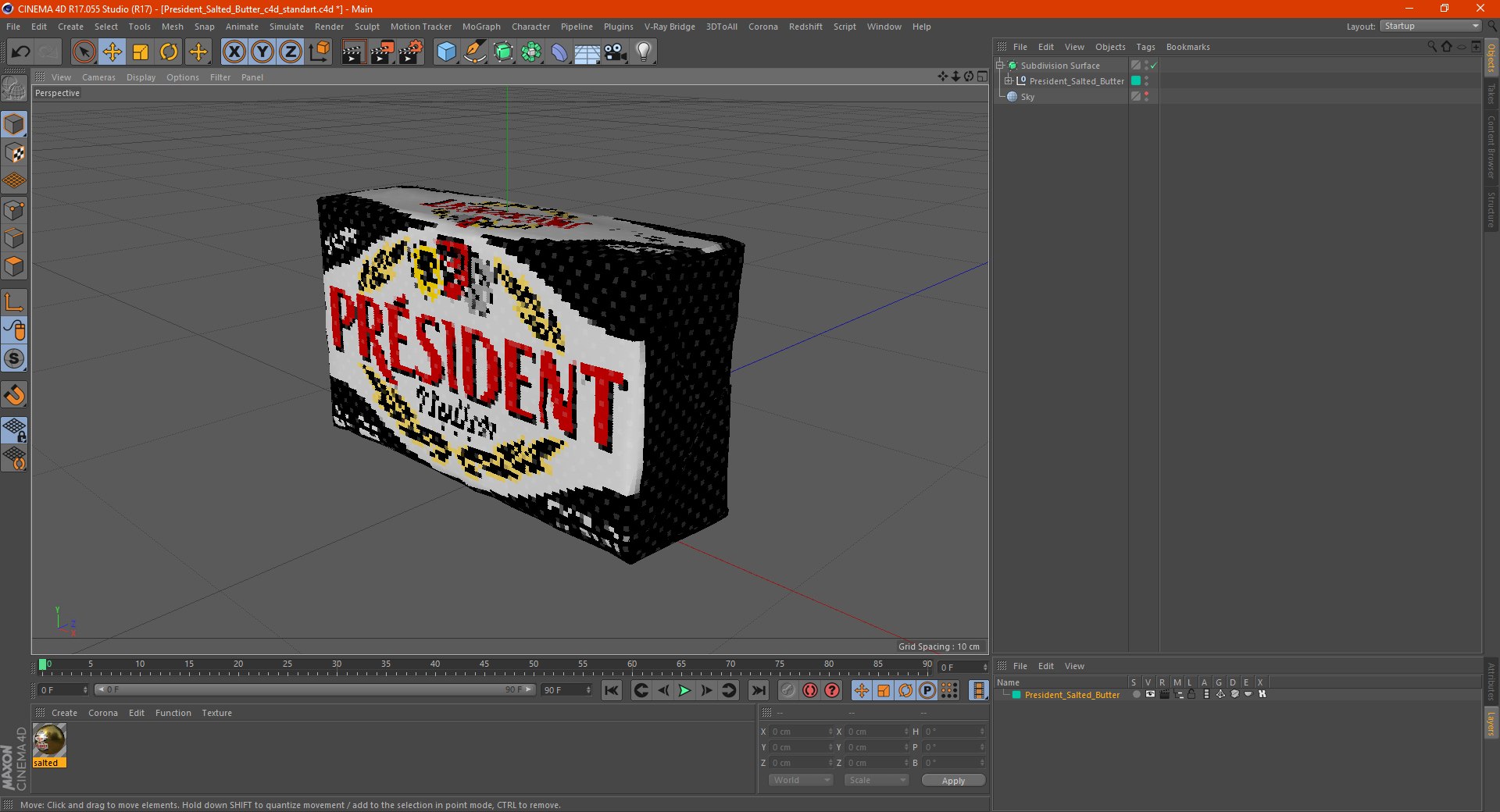Viewport: 1500px width, 812px height.
Task: Toggle Sky object visibility dots
Action: [1146, 96]
